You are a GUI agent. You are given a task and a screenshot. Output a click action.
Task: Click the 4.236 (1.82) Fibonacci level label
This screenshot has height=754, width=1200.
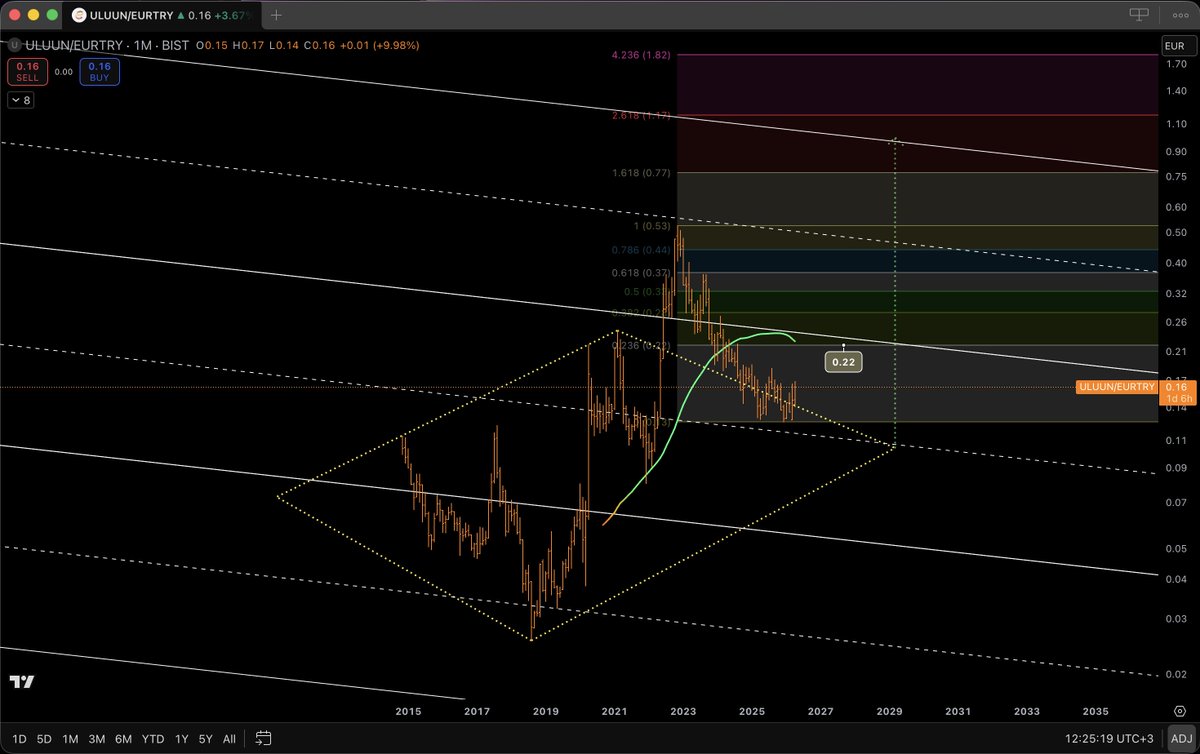(x=642, y=55)
